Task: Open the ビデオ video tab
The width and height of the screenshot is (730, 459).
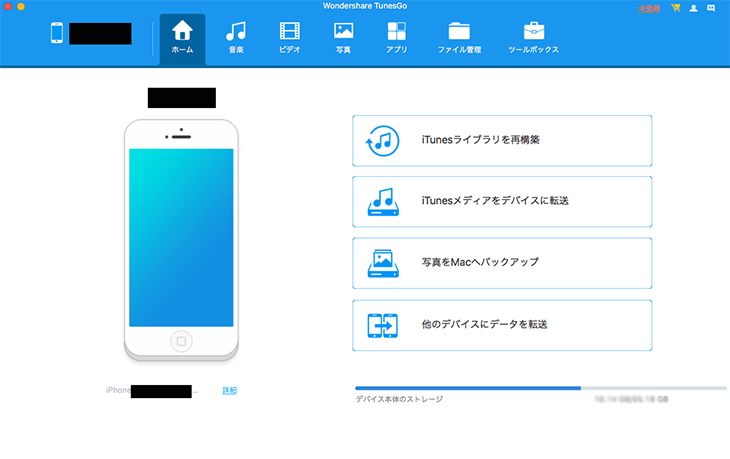Action: [290, 38]
